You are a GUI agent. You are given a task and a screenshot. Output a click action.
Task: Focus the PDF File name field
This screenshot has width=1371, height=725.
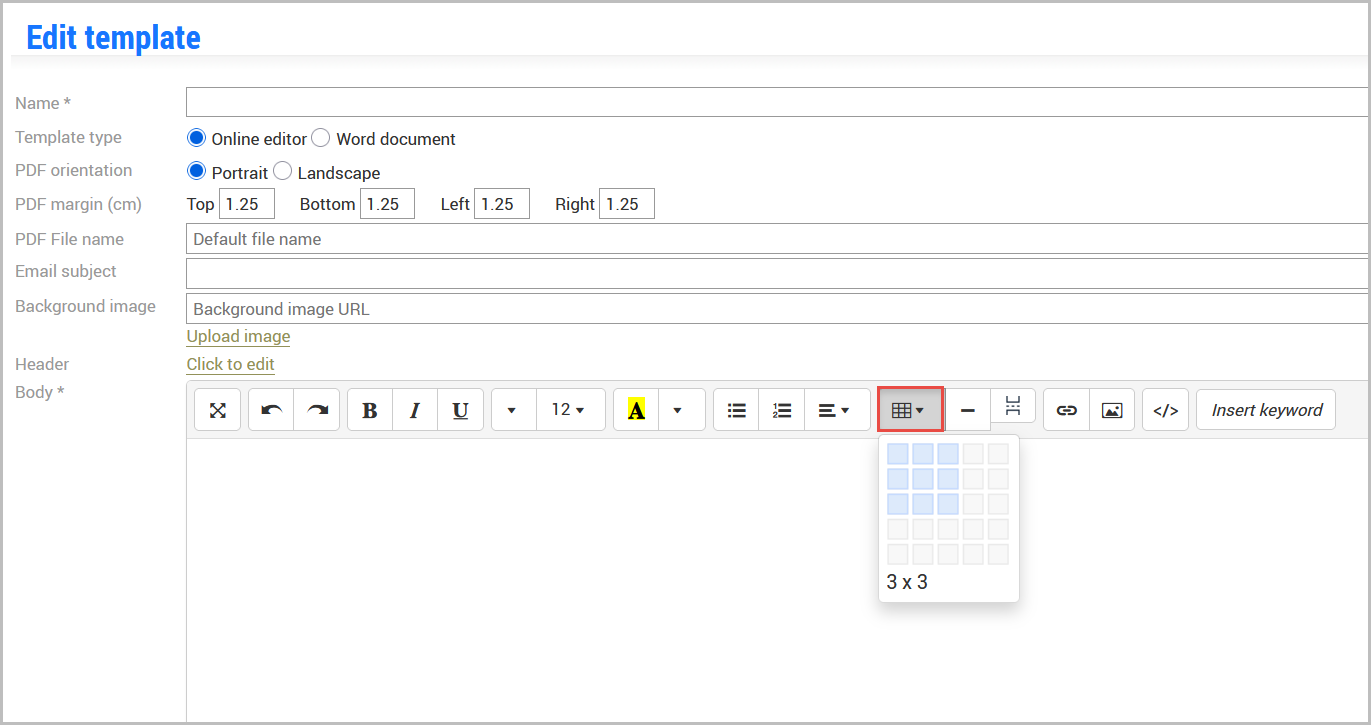point(778,239)
